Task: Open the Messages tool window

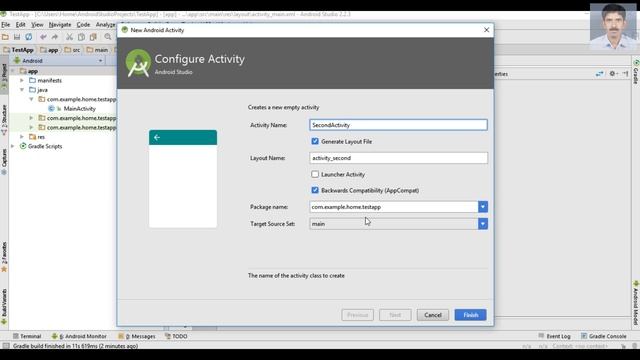Action: pyautogui.click(x=137, y=336)
